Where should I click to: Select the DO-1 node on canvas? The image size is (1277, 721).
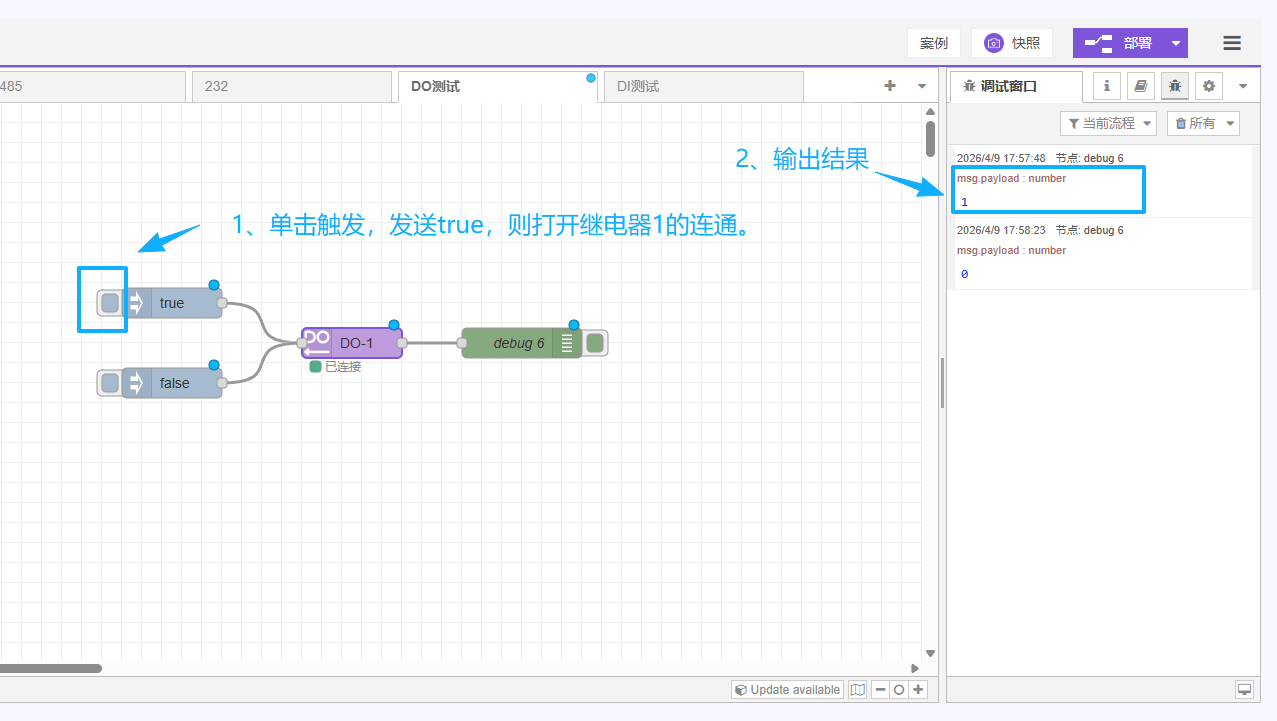pos(355,343)
